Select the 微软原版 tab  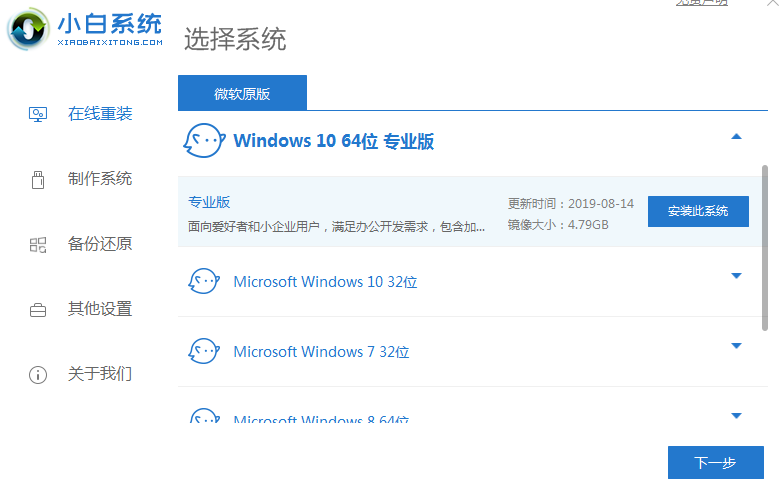coord(242,94)
